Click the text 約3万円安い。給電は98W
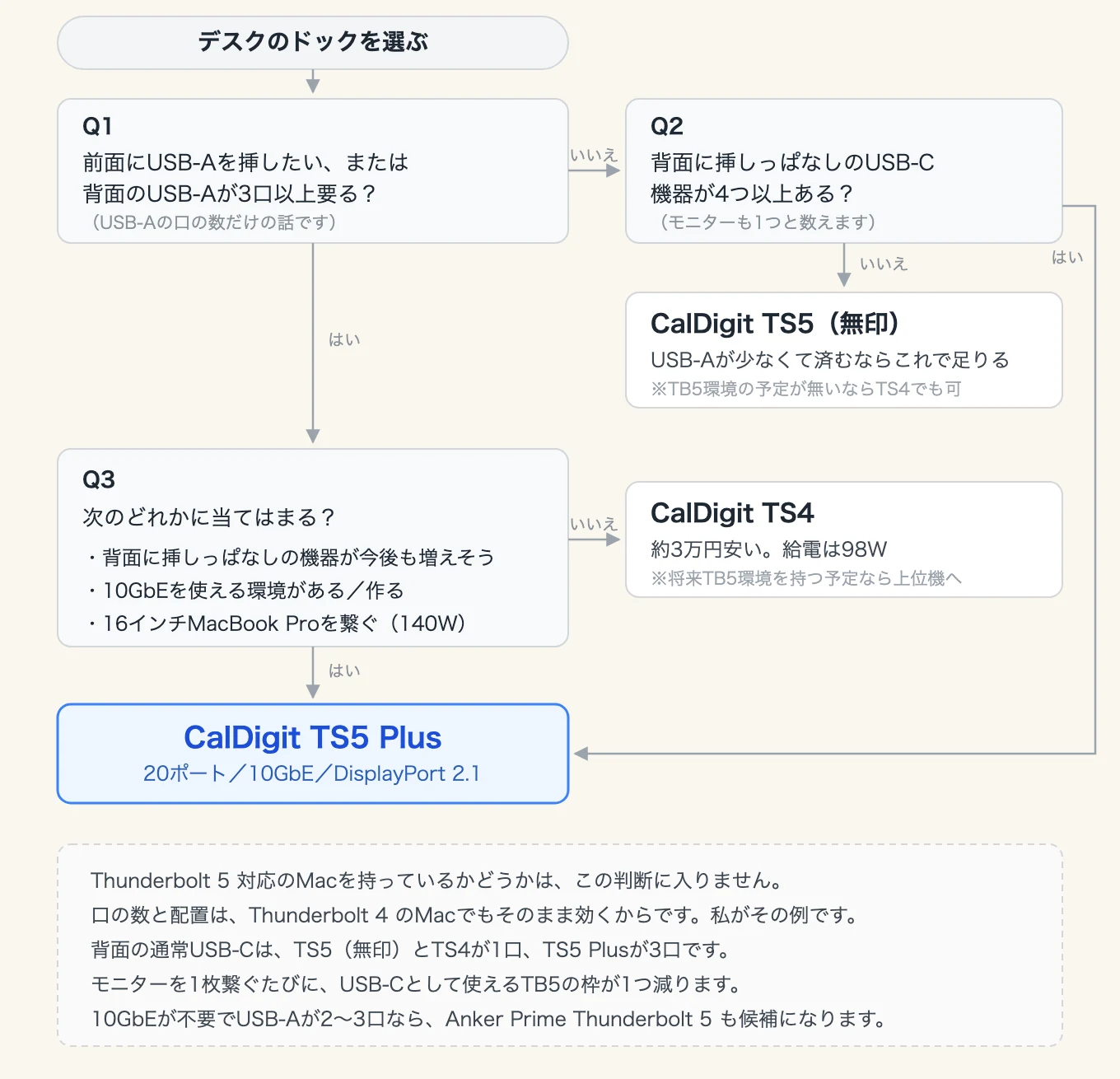The height and width of the screenshot is (1079, 1120). coord(769,549)
